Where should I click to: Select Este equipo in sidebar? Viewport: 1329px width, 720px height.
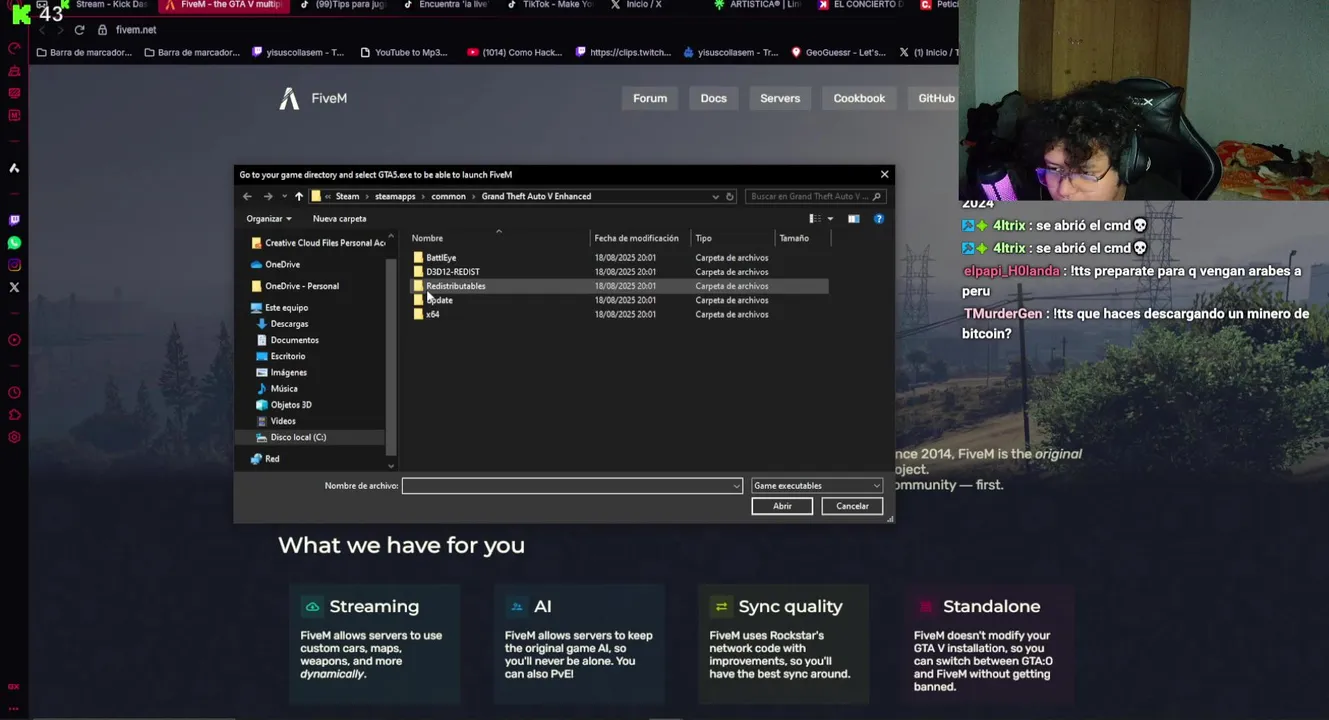click(279, 307)
